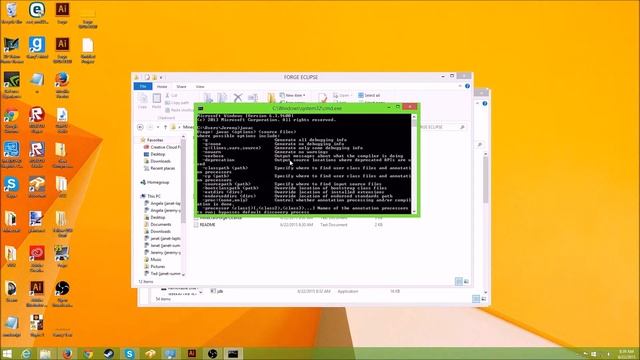This screenshot has width=640, height=360.
Task: Open the New item dropdown
Action: (293, 95)
